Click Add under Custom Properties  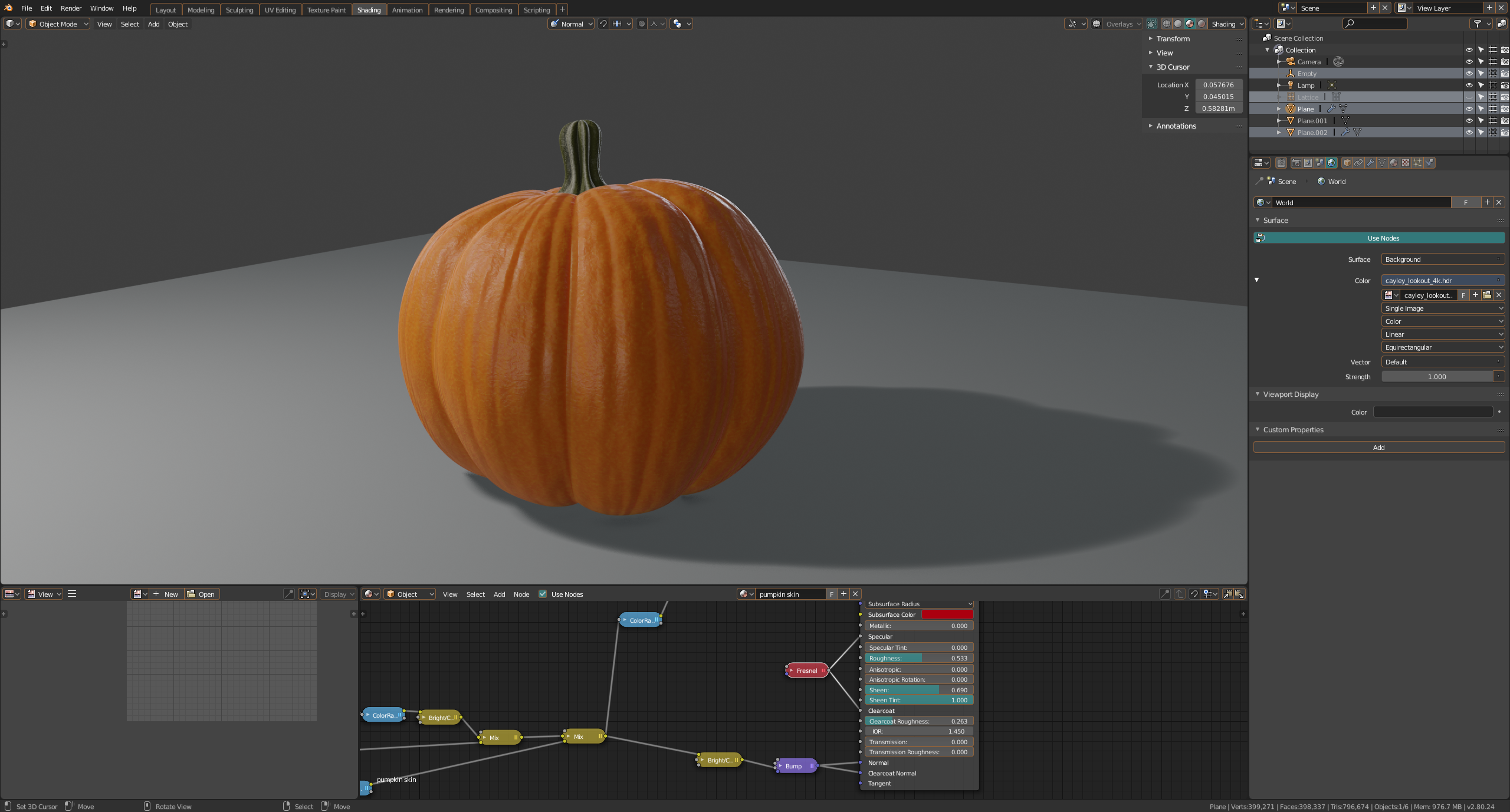(1378, 448)
